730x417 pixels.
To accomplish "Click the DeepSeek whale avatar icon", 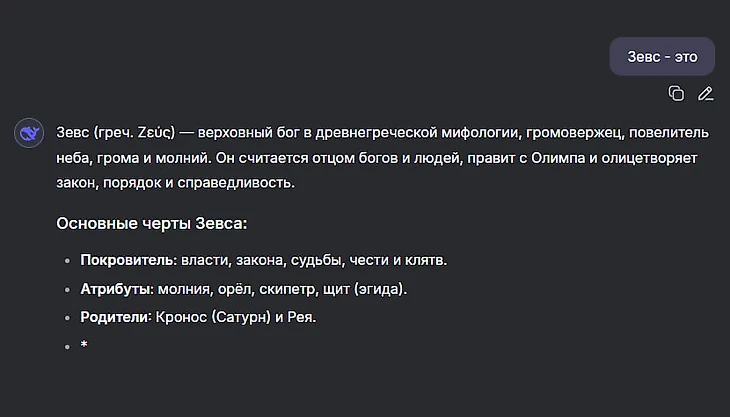I will [29, 133].
